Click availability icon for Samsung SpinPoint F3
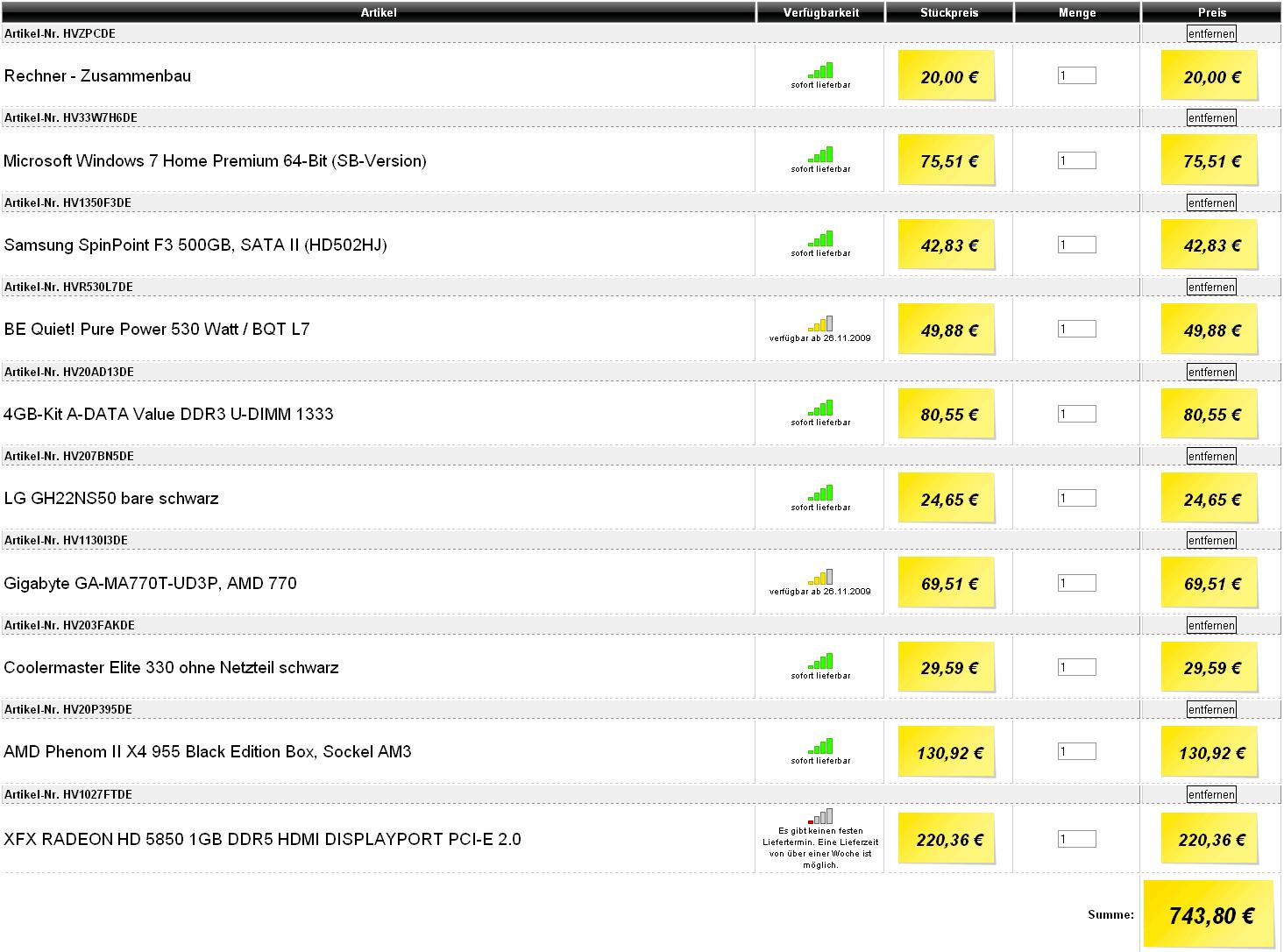Viewport: 1284px width, 952px height. point(820,238)
